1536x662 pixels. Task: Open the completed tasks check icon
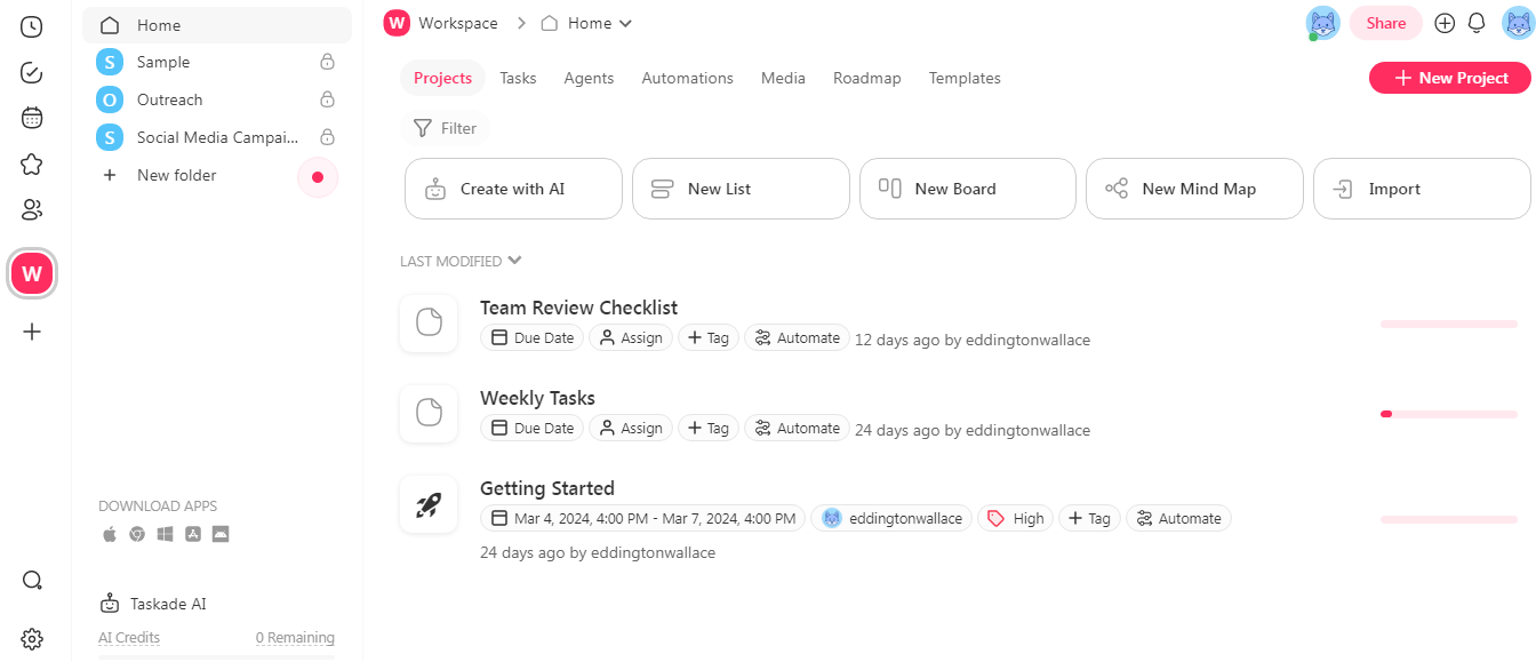tap(31, 72)
